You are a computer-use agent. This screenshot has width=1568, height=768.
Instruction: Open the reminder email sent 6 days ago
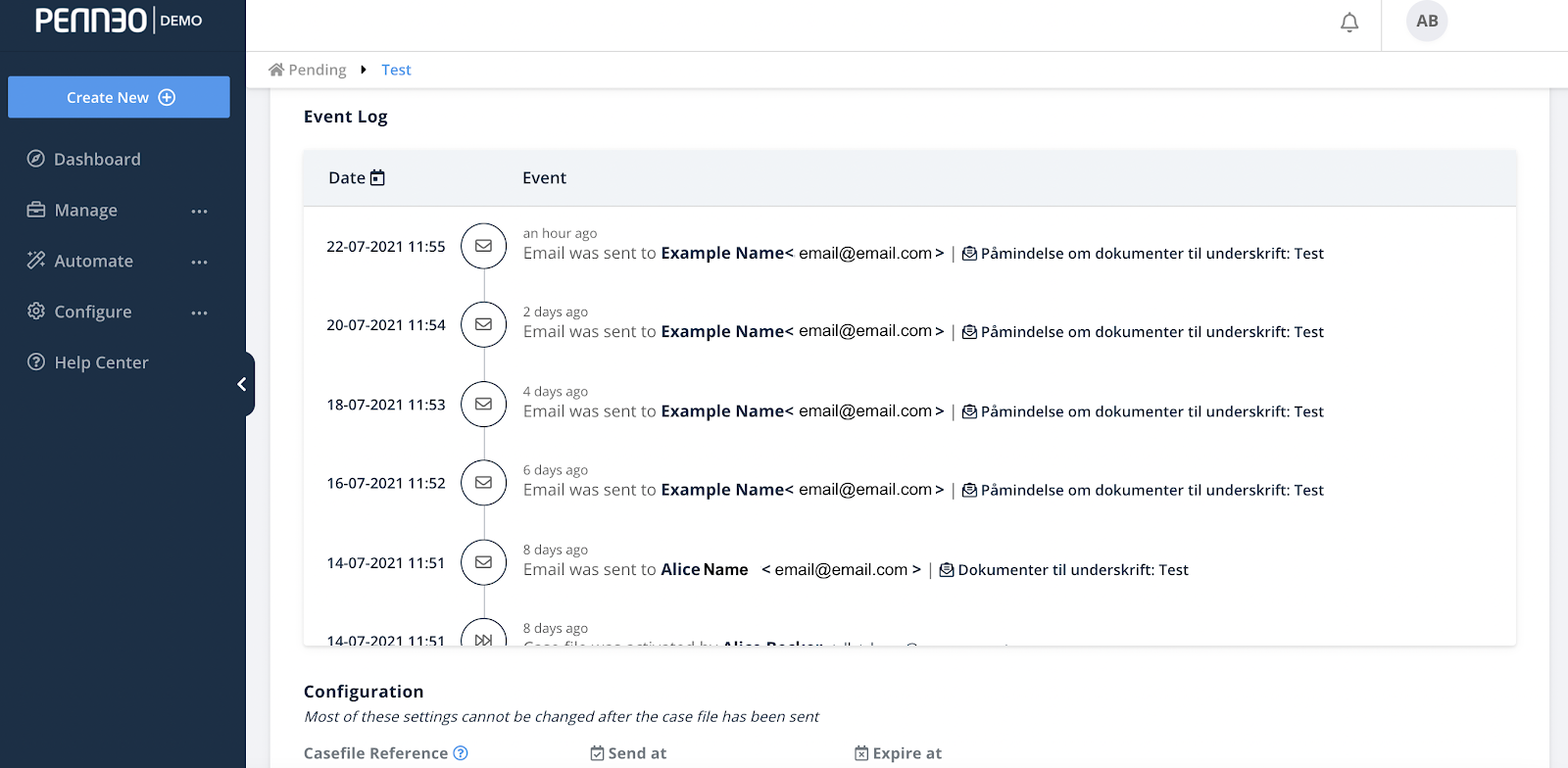pyautogui.click(x=1143, y=490)
